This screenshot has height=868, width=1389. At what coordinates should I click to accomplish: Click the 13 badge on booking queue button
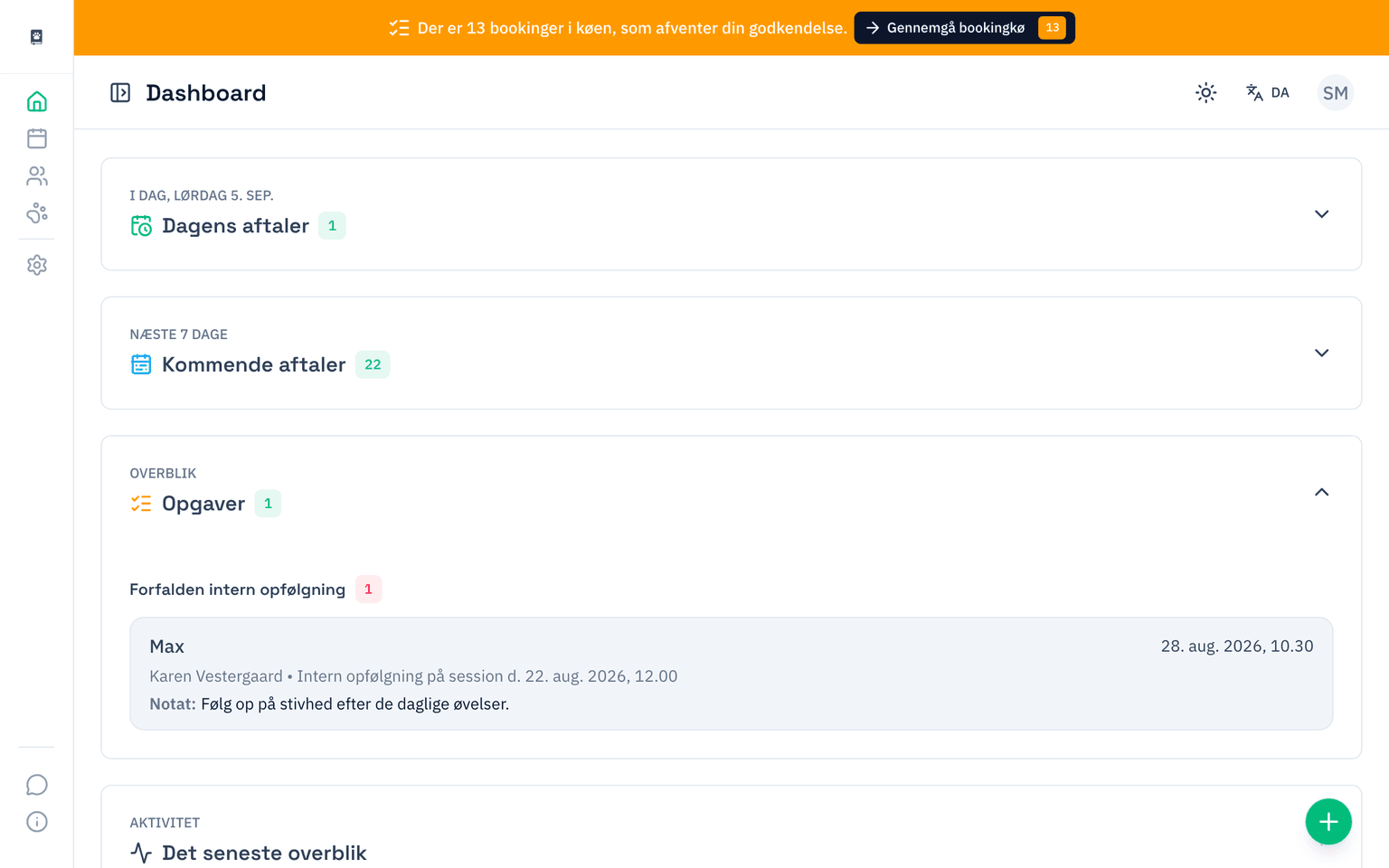tap(1052, 28)
